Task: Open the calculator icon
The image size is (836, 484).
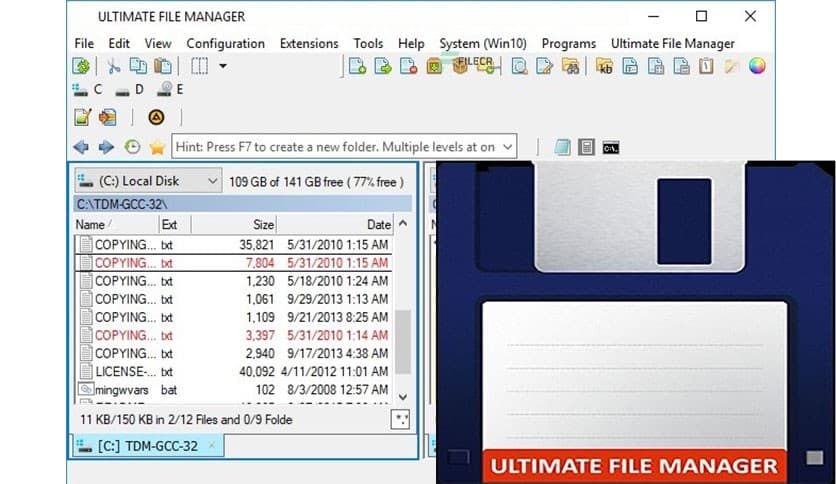Action: [586, 147]
